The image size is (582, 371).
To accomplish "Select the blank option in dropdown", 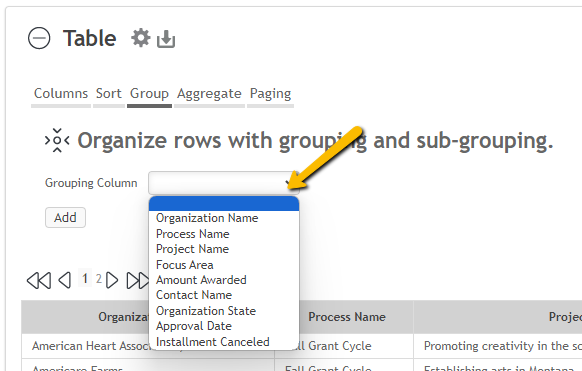I will tap(224, 204).
